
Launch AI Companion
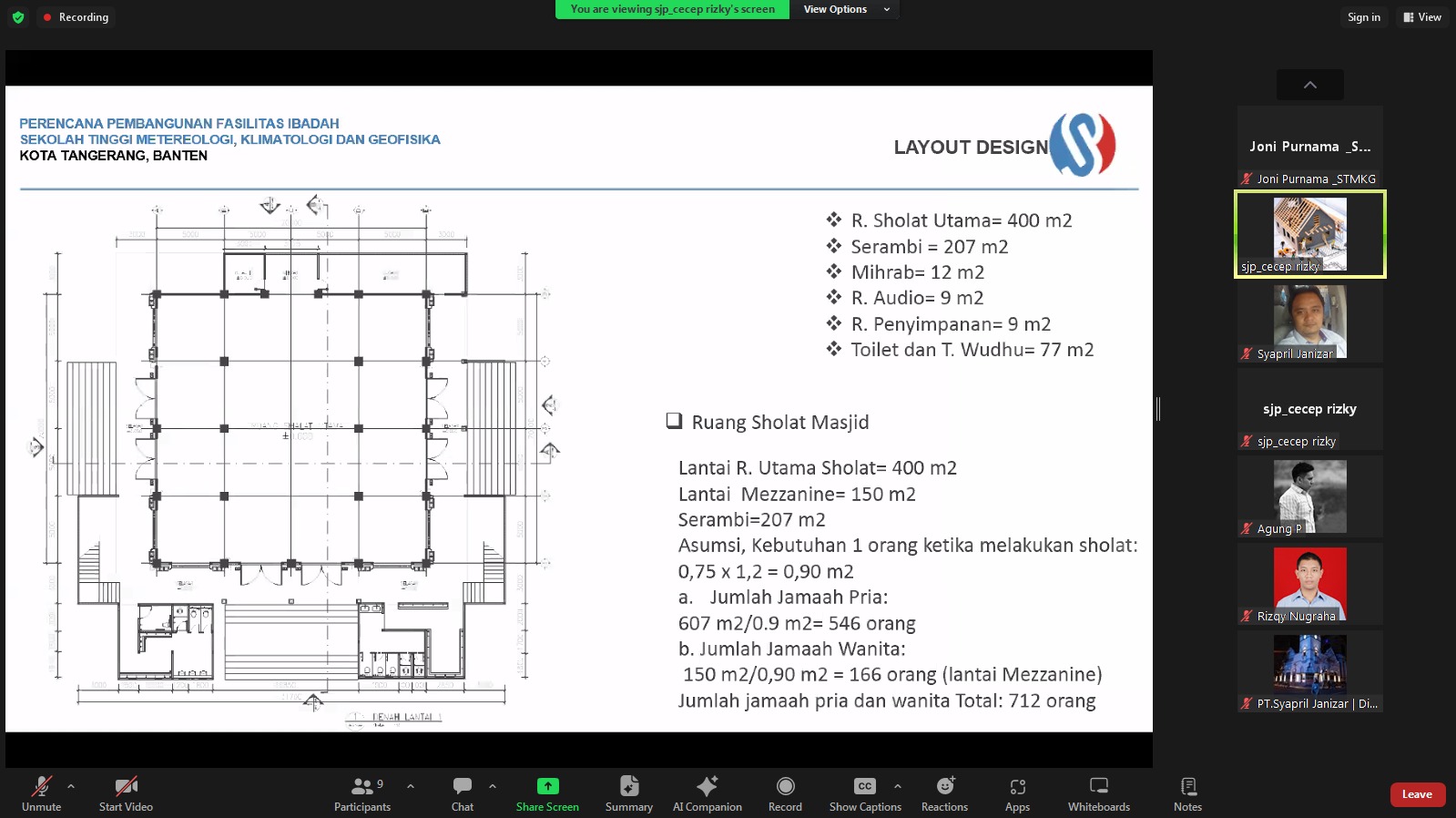pyautogui.click(x=707, y=787)
